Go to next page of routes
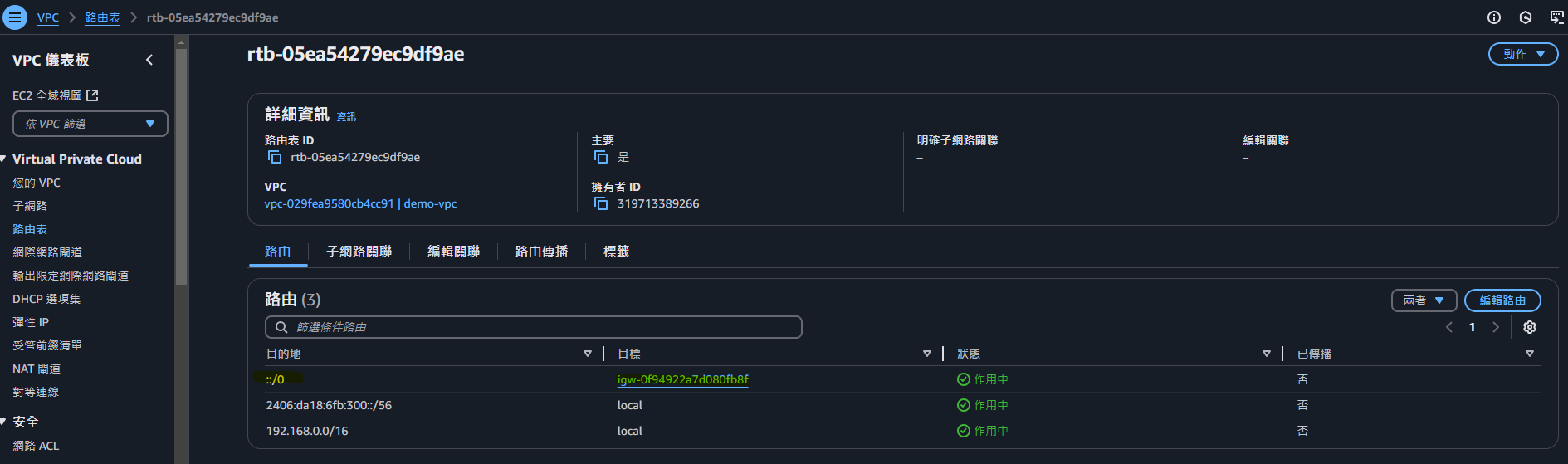The height and width of the screenshot is (464, 1568). pyautogui.click(x=1496, y=327)
